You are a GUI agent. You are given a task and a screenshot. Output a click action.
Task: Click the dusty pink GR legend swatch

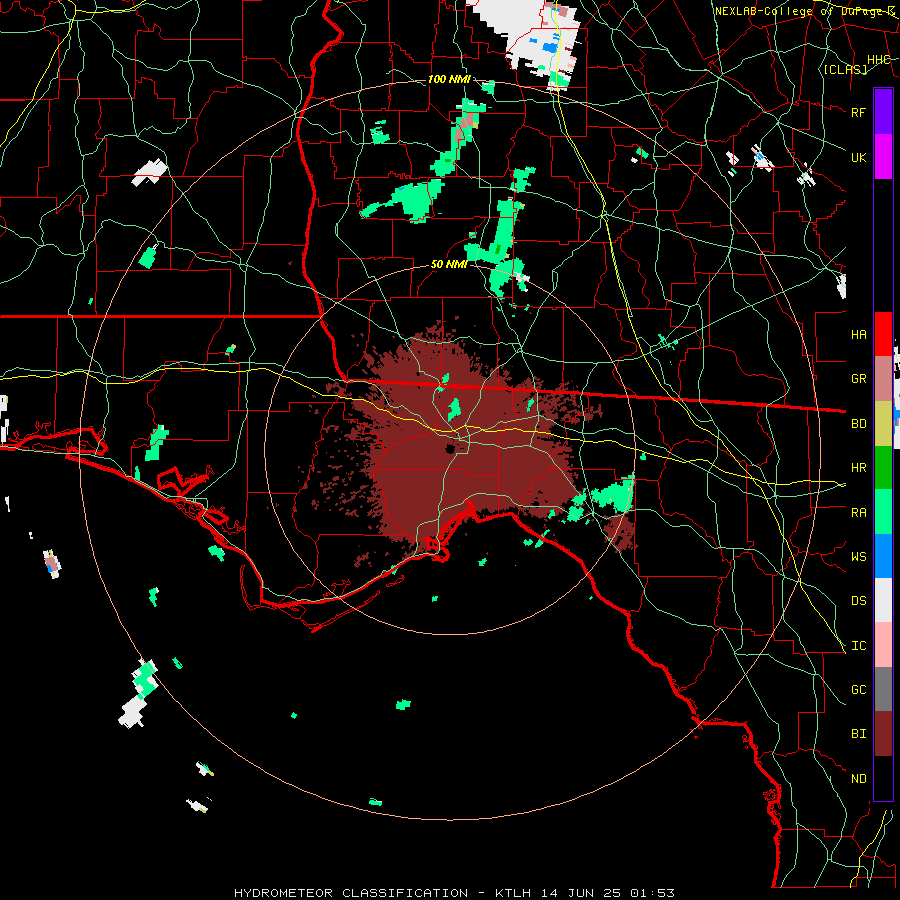tap(883, 378)
